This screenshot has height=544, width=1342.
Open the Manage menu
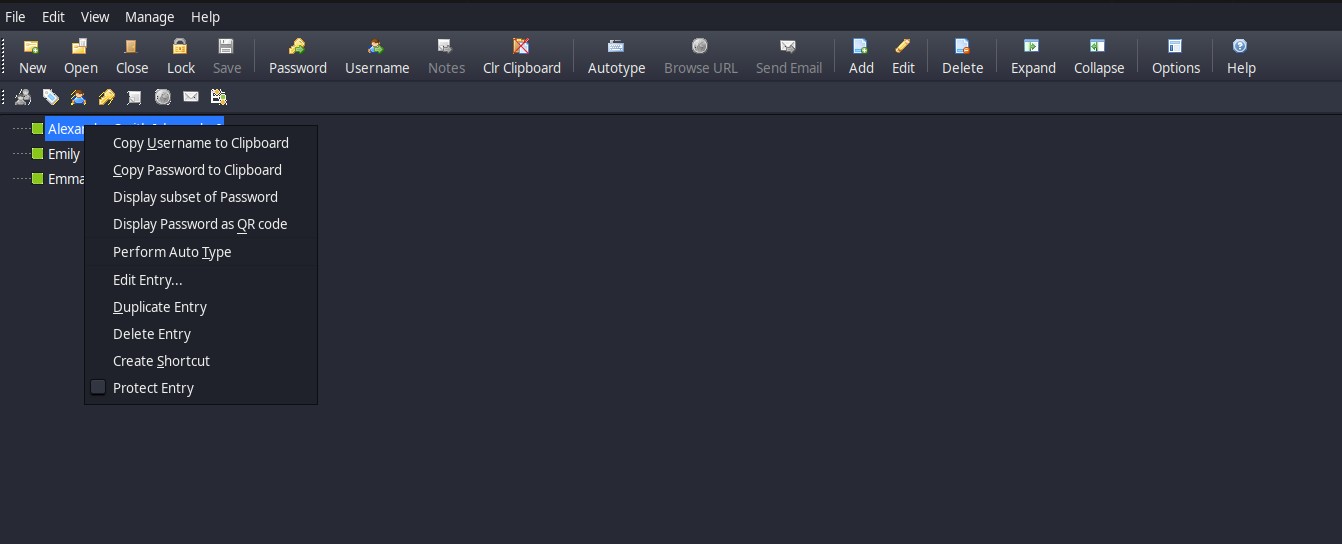click(x=149, y=17)
